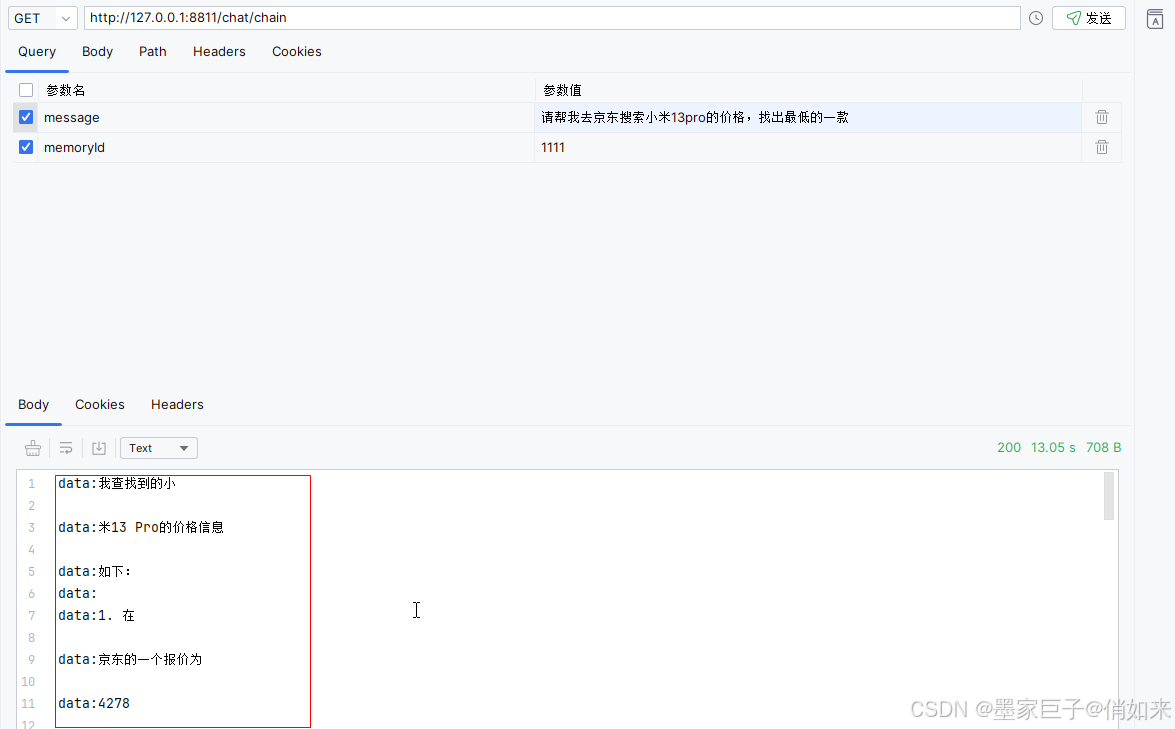Uncheck the message parameter checkbox

pyautogui.click(x=26, y=117)
